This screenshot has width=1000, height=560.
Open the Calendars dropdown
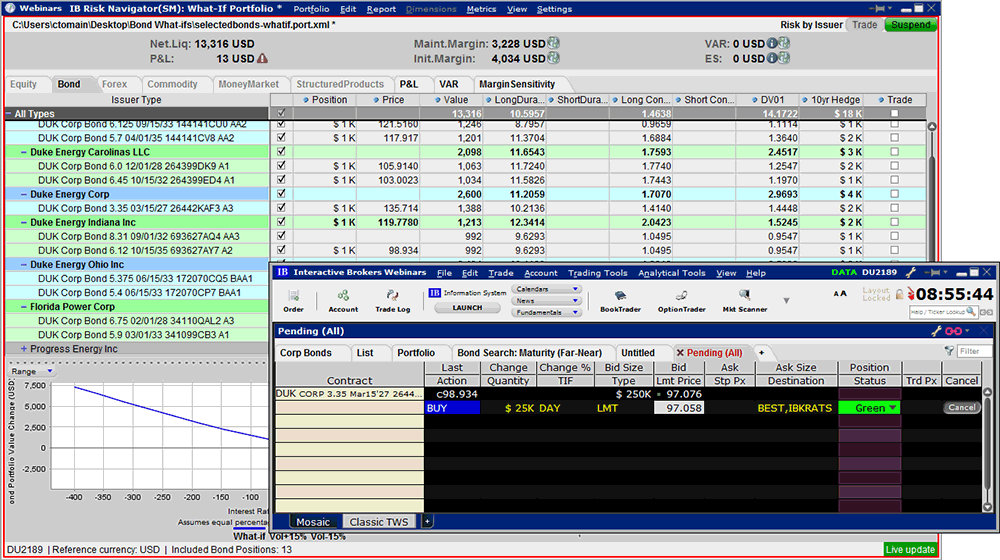pos(546,289)
